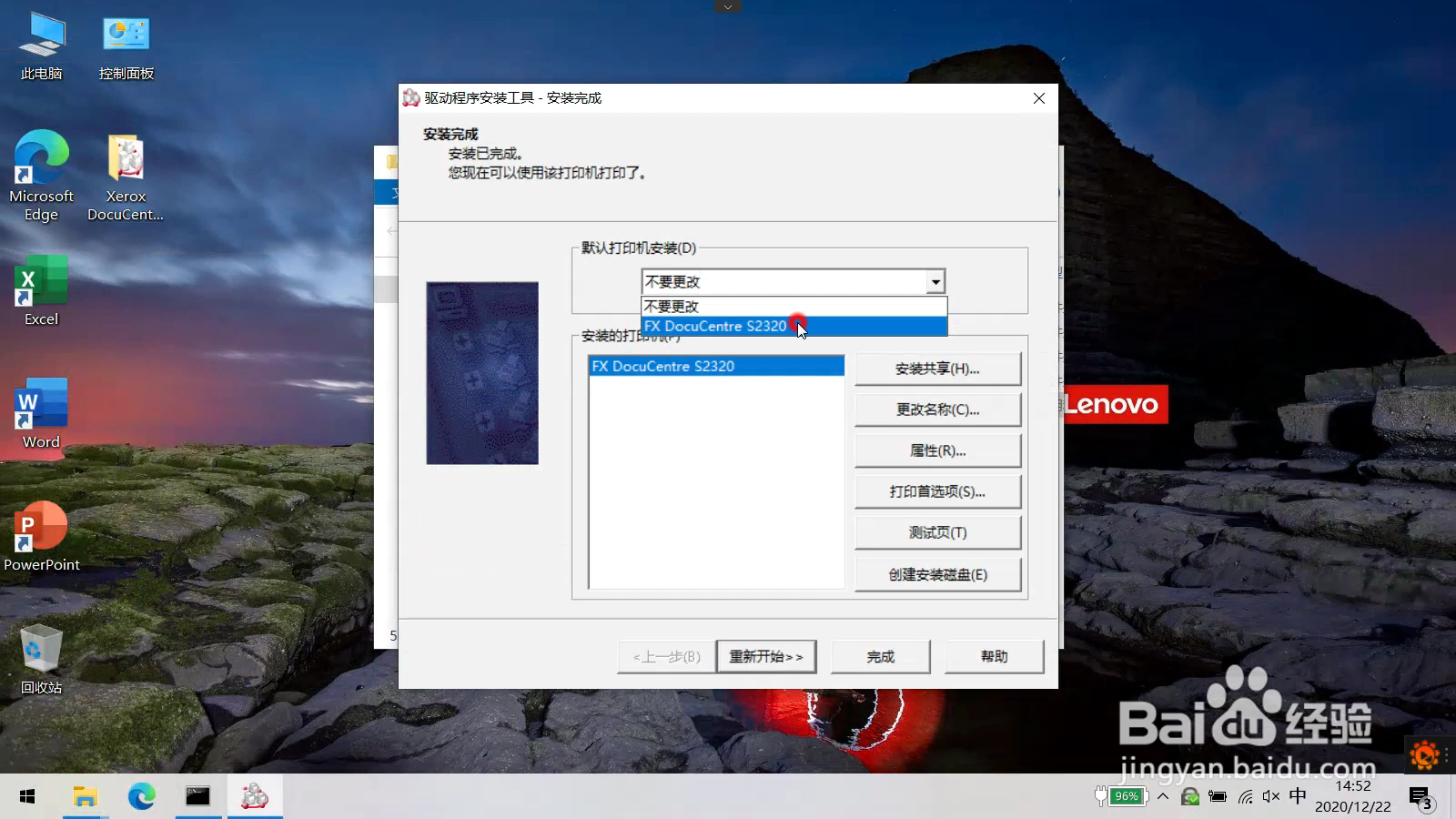Click the battery 96% tray indicator
Viewport: 1456px width, 819px height.
click(1127, 796)
